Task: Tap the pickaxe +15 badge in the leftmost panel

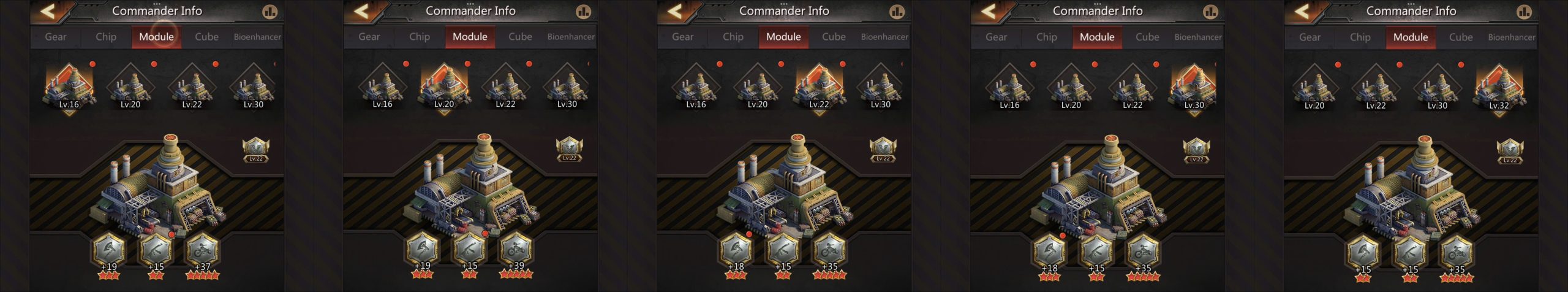Action: point(156,251)
